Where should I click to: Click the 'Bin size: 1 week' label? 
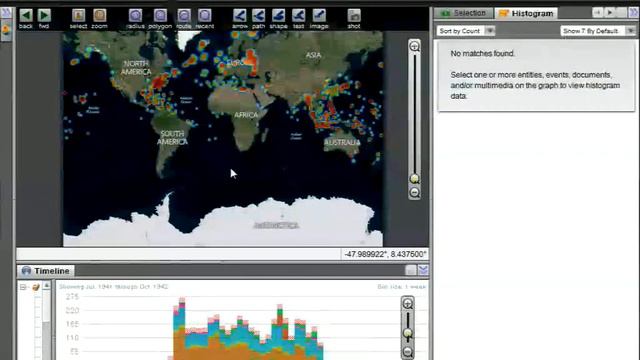[402, 287]
